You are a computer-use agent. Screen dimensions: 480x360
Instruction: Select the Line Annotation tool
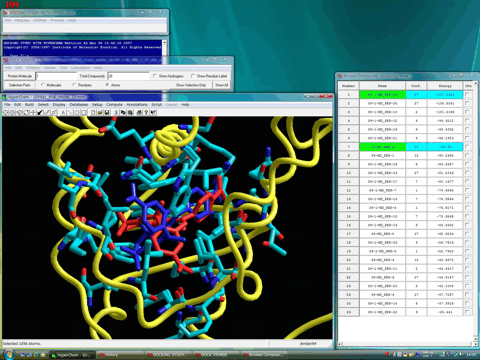[x=70, y=112]
